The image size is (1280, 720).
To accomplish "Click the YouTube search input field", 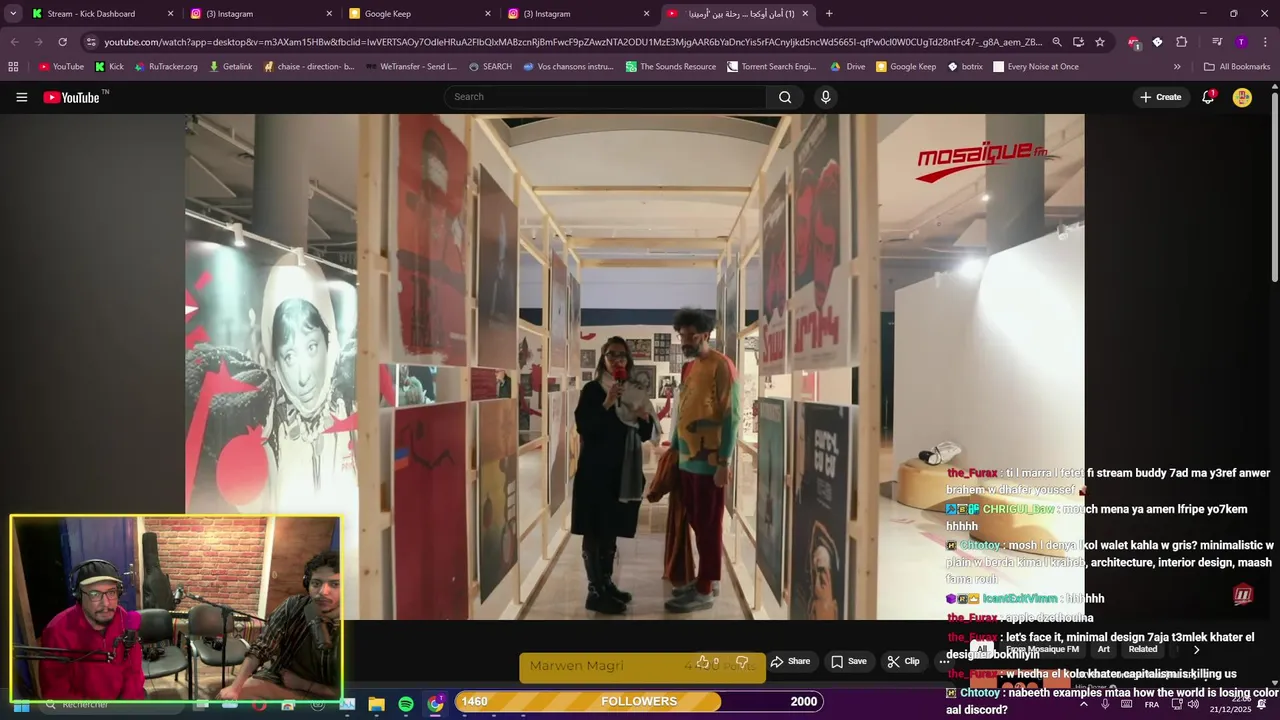I will (x=605, y=97).
